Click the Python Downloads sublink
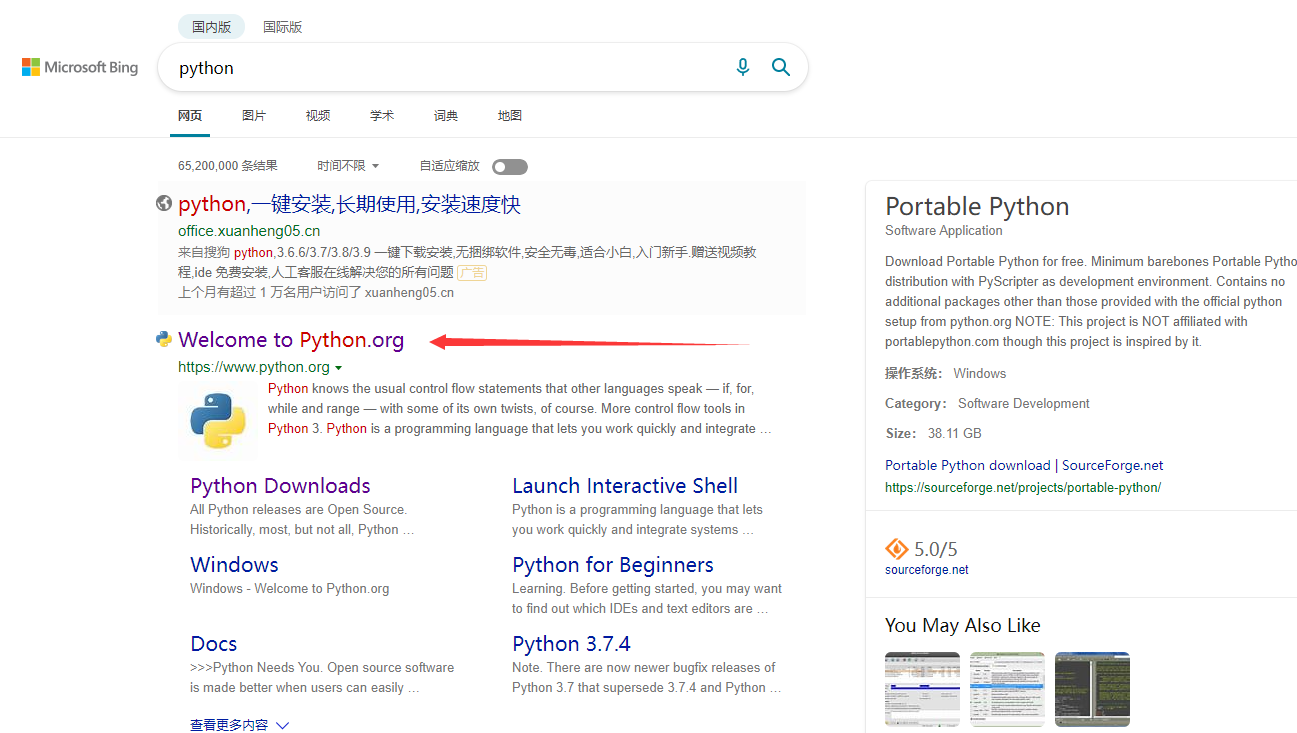 (x=280, y=485)
